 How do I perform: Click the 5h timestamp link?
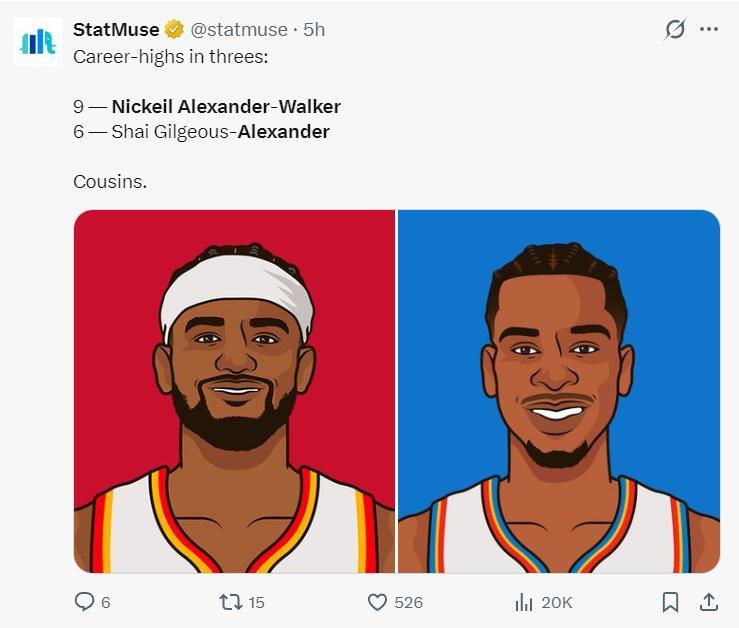(x=314, y=30)
